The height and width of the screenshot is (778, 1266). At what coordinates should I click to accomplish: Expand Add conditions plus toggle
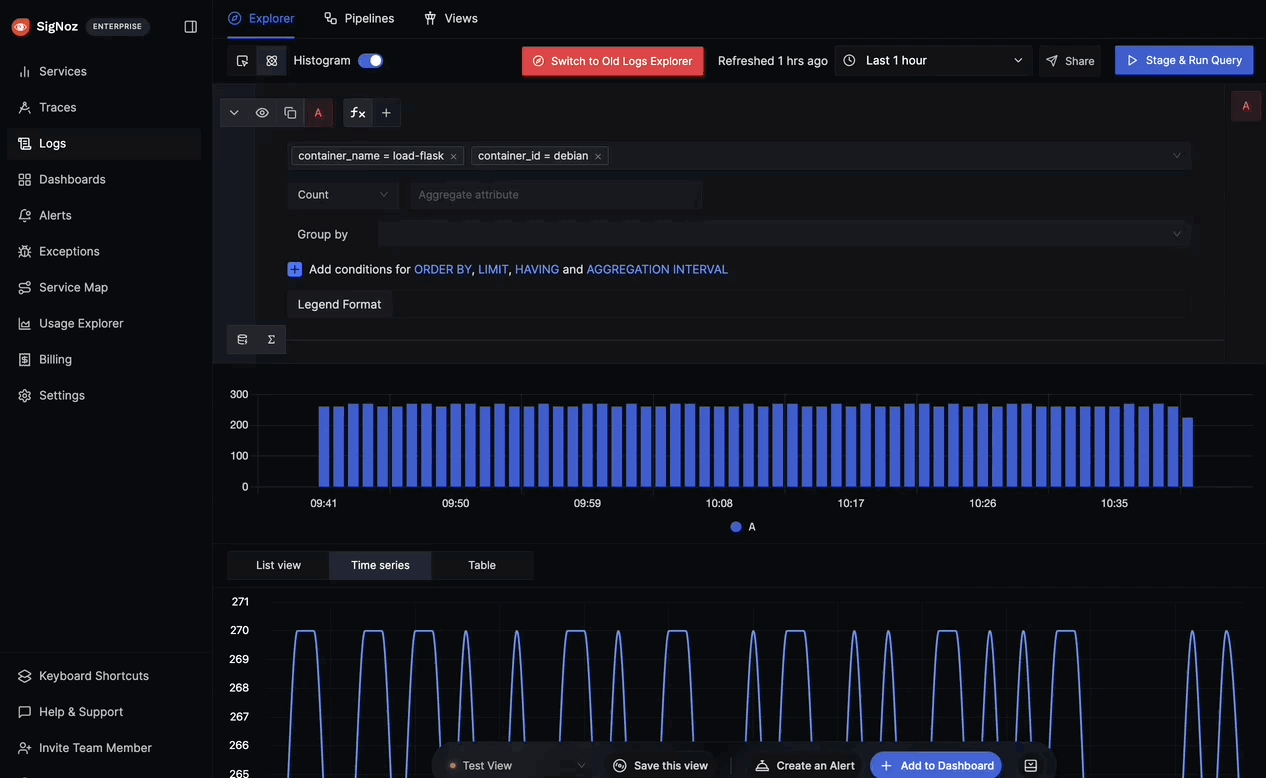(x=295, y=270)
